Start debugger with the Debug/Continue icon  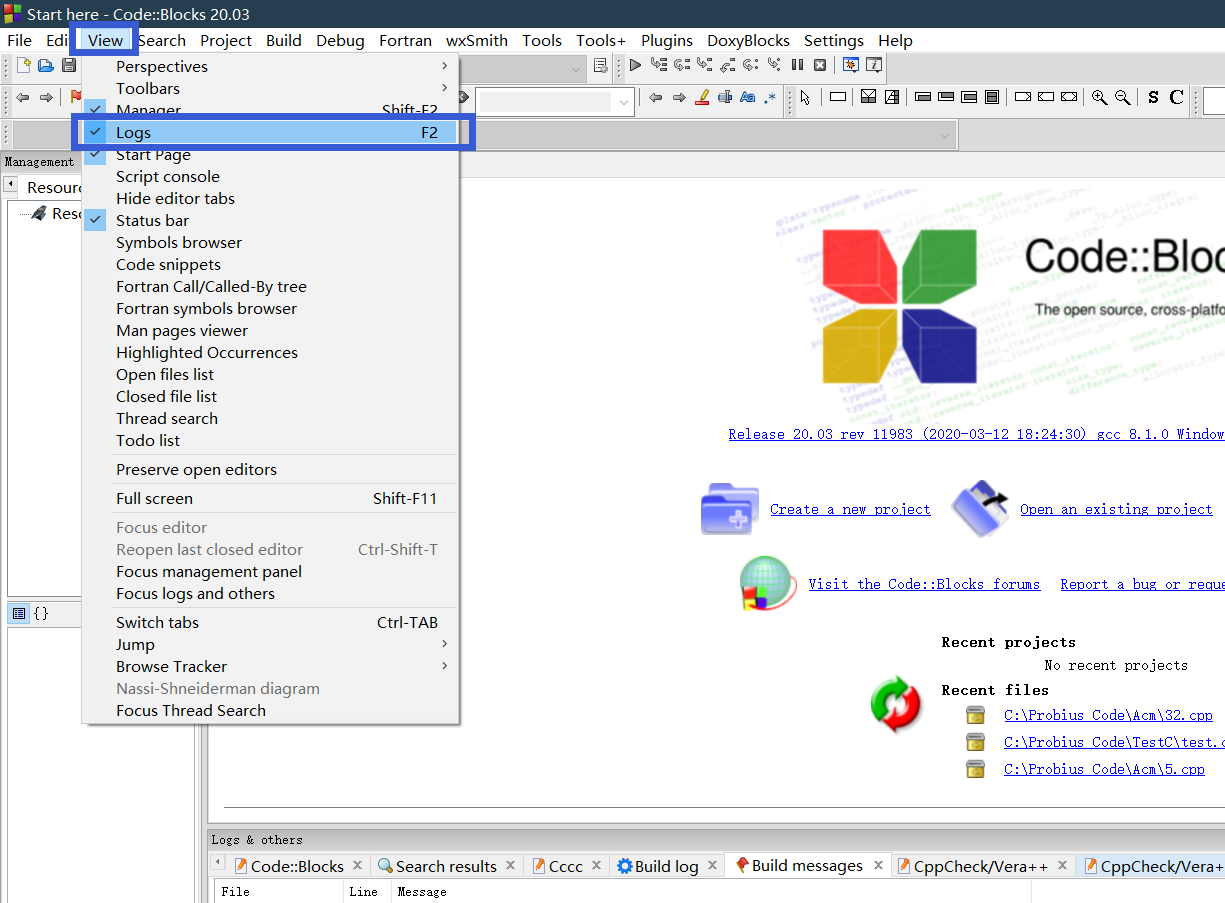click(635, 65)
